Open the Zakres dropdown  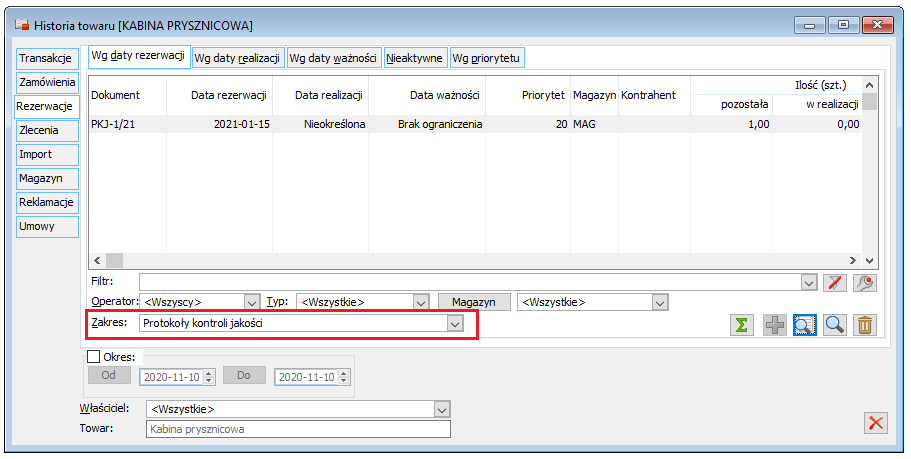point(455,324)
